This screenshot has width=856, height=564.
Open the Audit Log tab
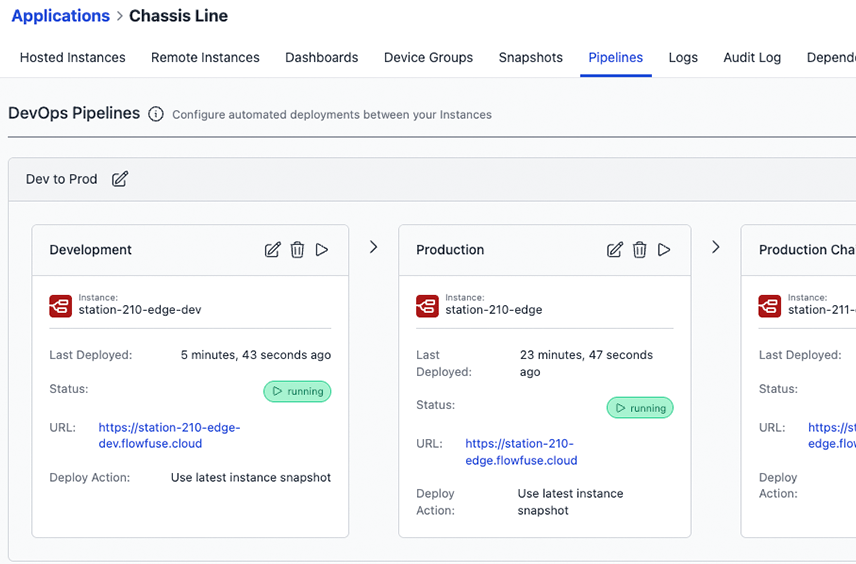(752, 57)
